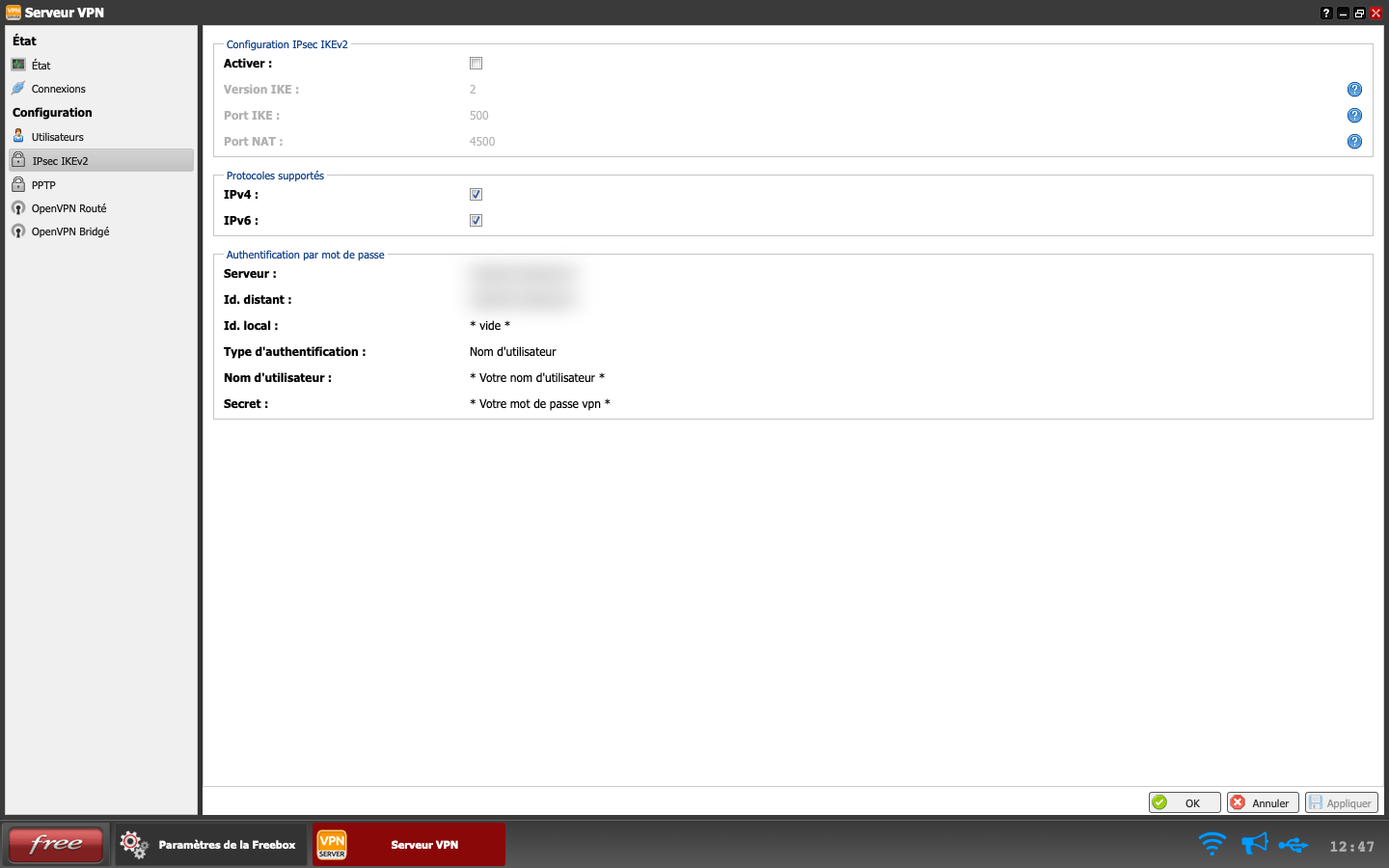Uncheck the IPv6 protocol checkbox
1389x868 pixels.
point(476,221)
